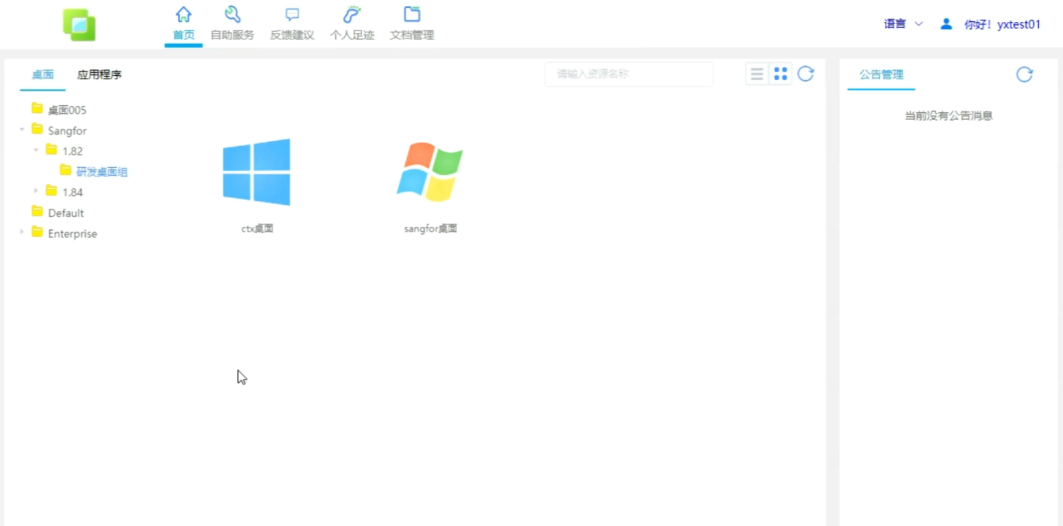Click the 文档管理 menu label
Viewport: 1063px width, 526px height.
(412, 35)
